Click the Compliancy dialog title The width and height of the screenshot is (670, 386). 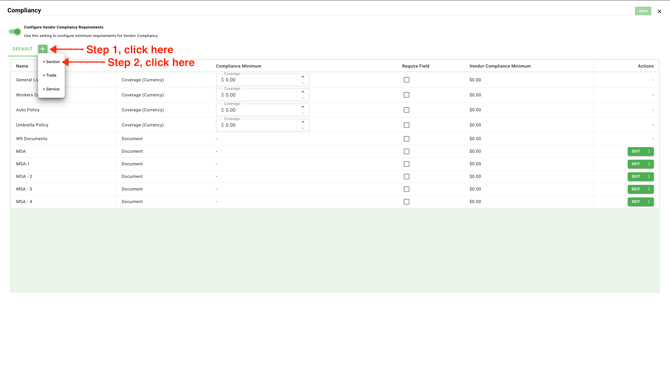click(24, 10)
